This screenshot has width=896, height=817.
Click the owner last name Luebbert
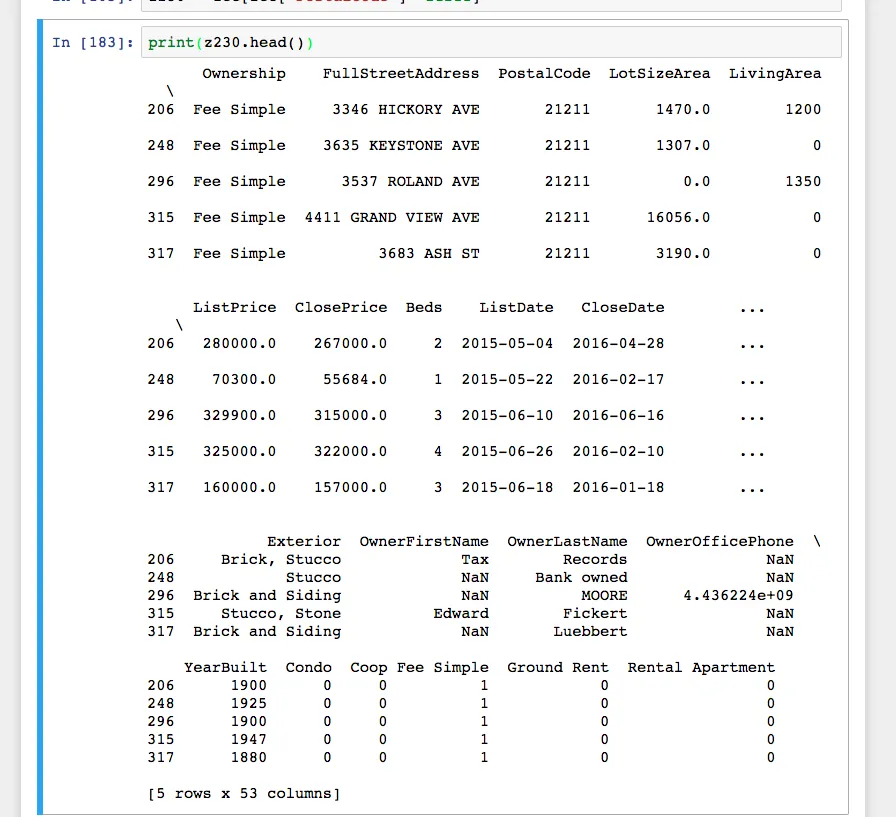coord(590,631)
